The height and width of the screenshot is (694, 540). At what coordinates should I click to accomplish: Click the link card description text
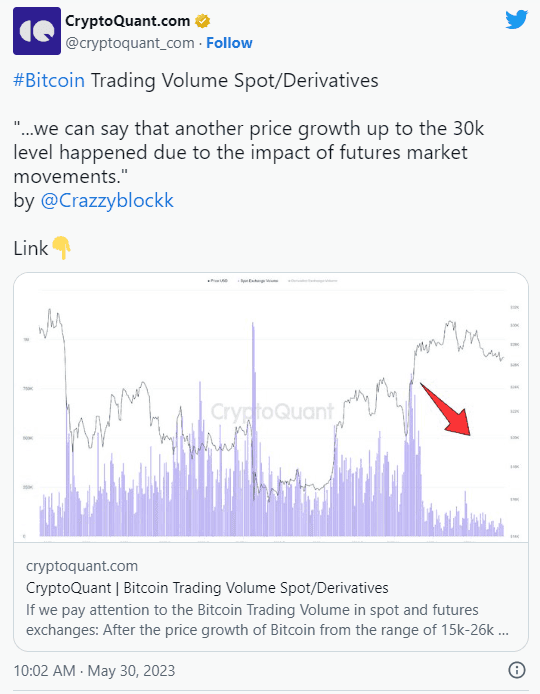click(267, 620)
